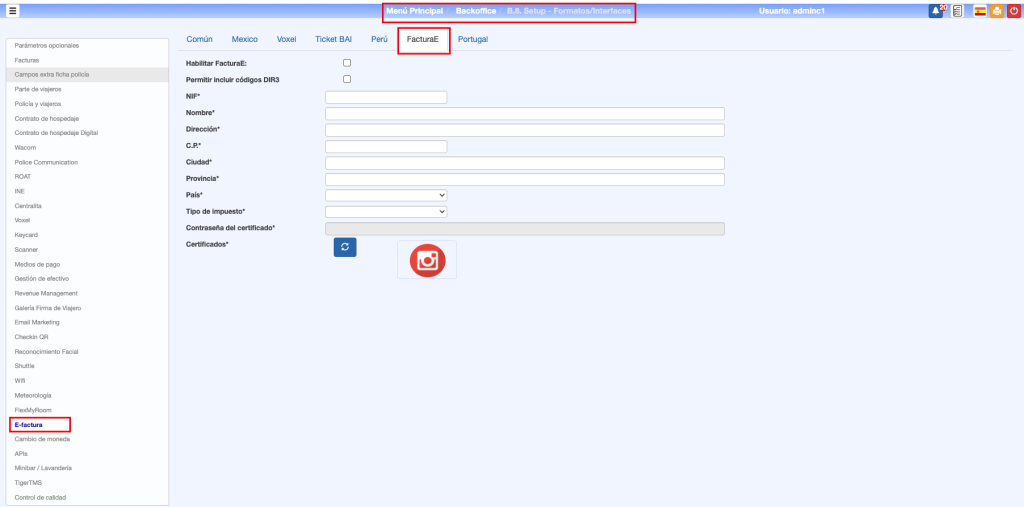
Task: Enable the Habilitar FacturaE checkbox
Action: (x=347, y=63)
